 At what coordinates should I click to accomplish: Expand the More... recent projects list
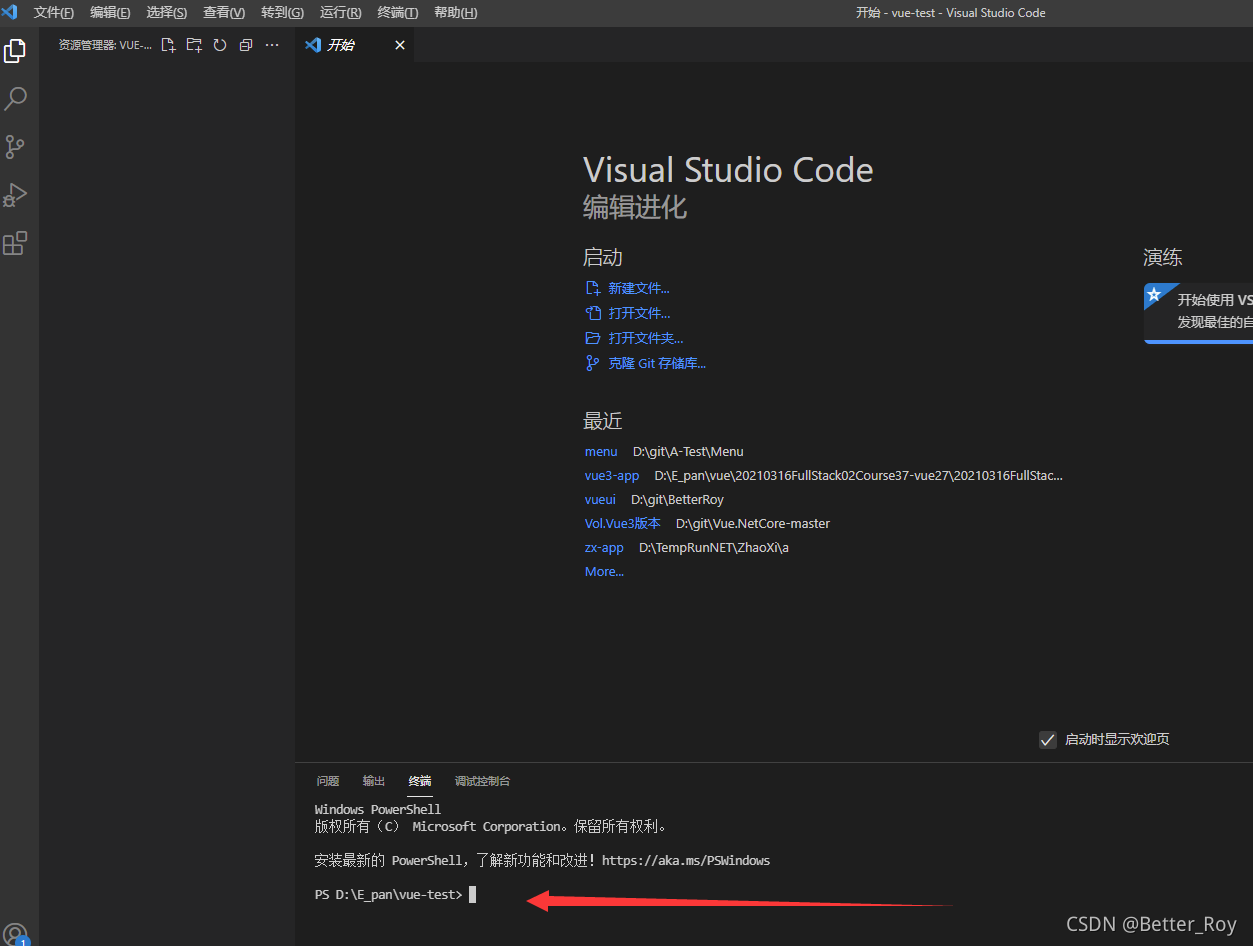(603, 571)
